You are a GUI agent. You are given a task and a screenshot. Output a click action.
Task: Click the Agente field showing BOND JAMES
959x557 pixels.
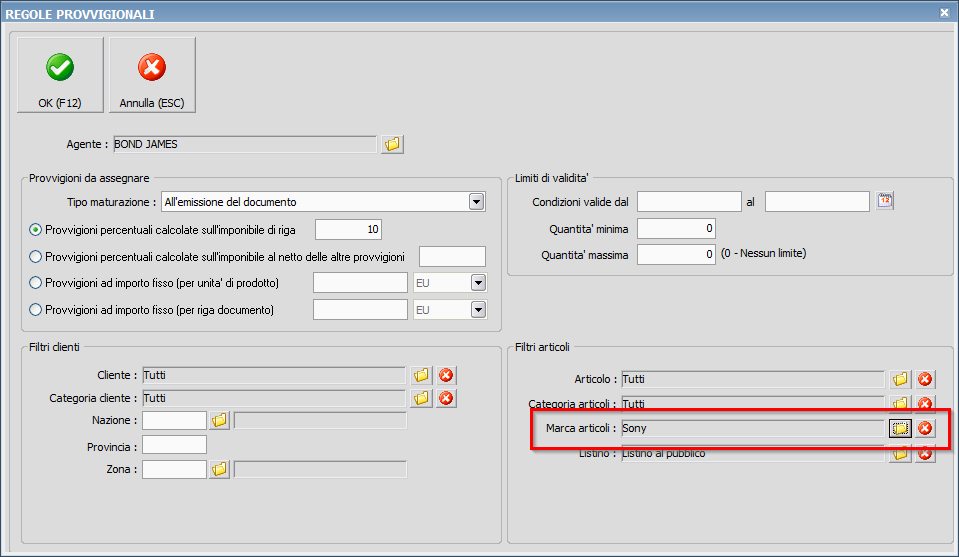245,144
